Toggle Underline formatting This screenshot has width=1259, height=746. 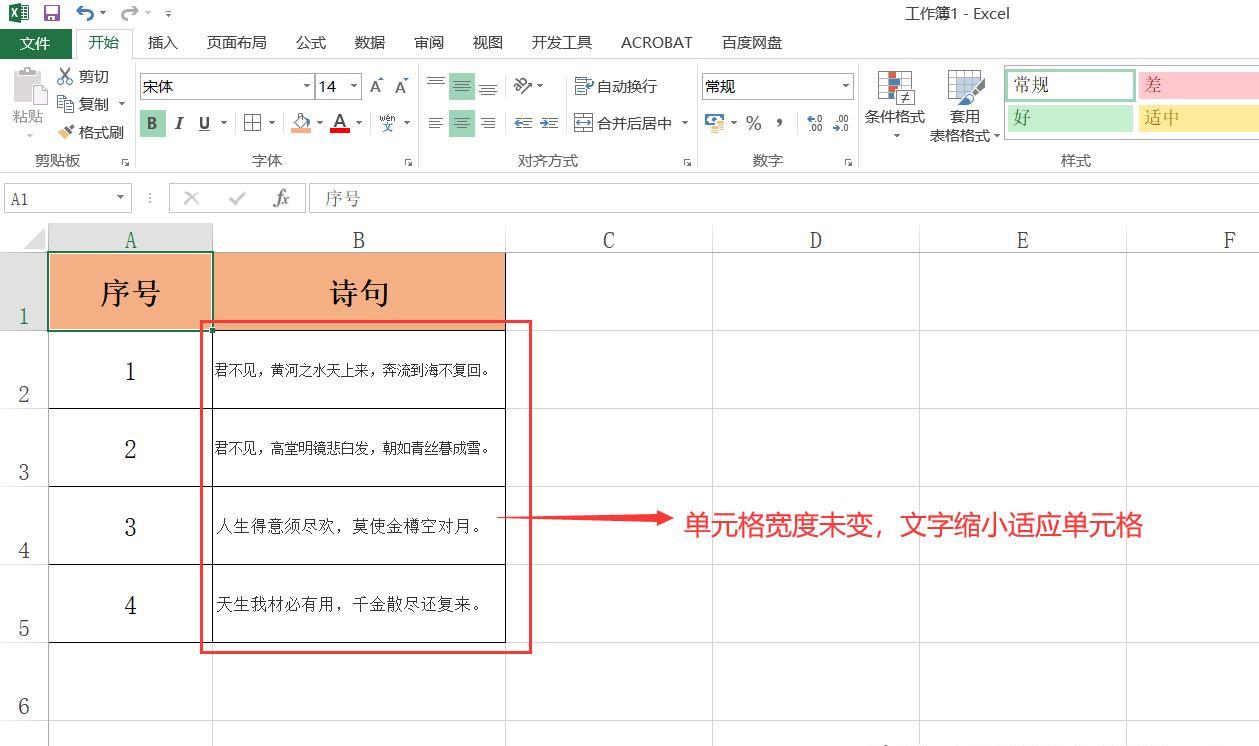pyautogui.click(x=204, y=123)
